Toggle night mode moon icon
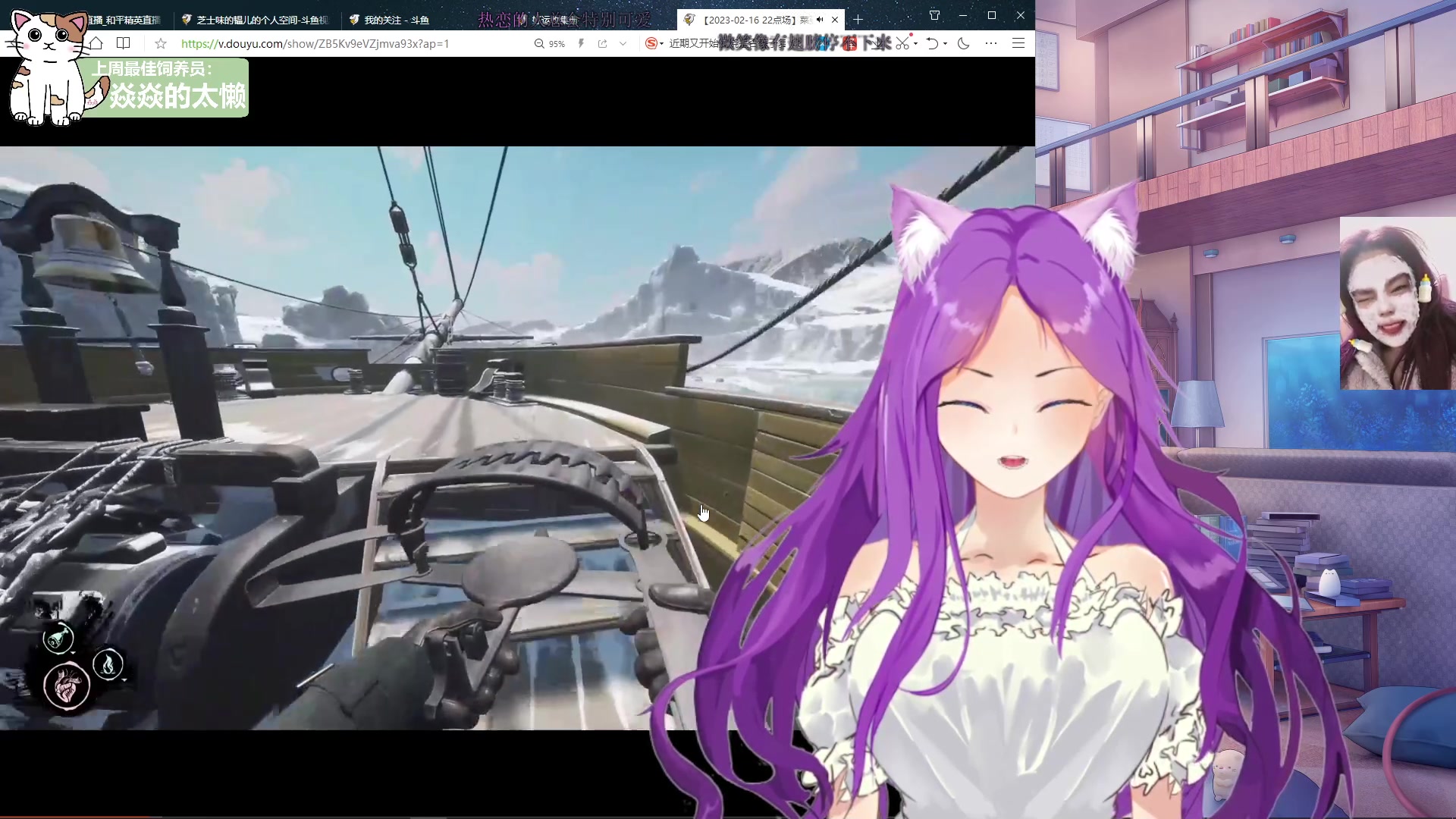Image resolution: width=1456 pixels, height=819 pixels. click(963, 43)
